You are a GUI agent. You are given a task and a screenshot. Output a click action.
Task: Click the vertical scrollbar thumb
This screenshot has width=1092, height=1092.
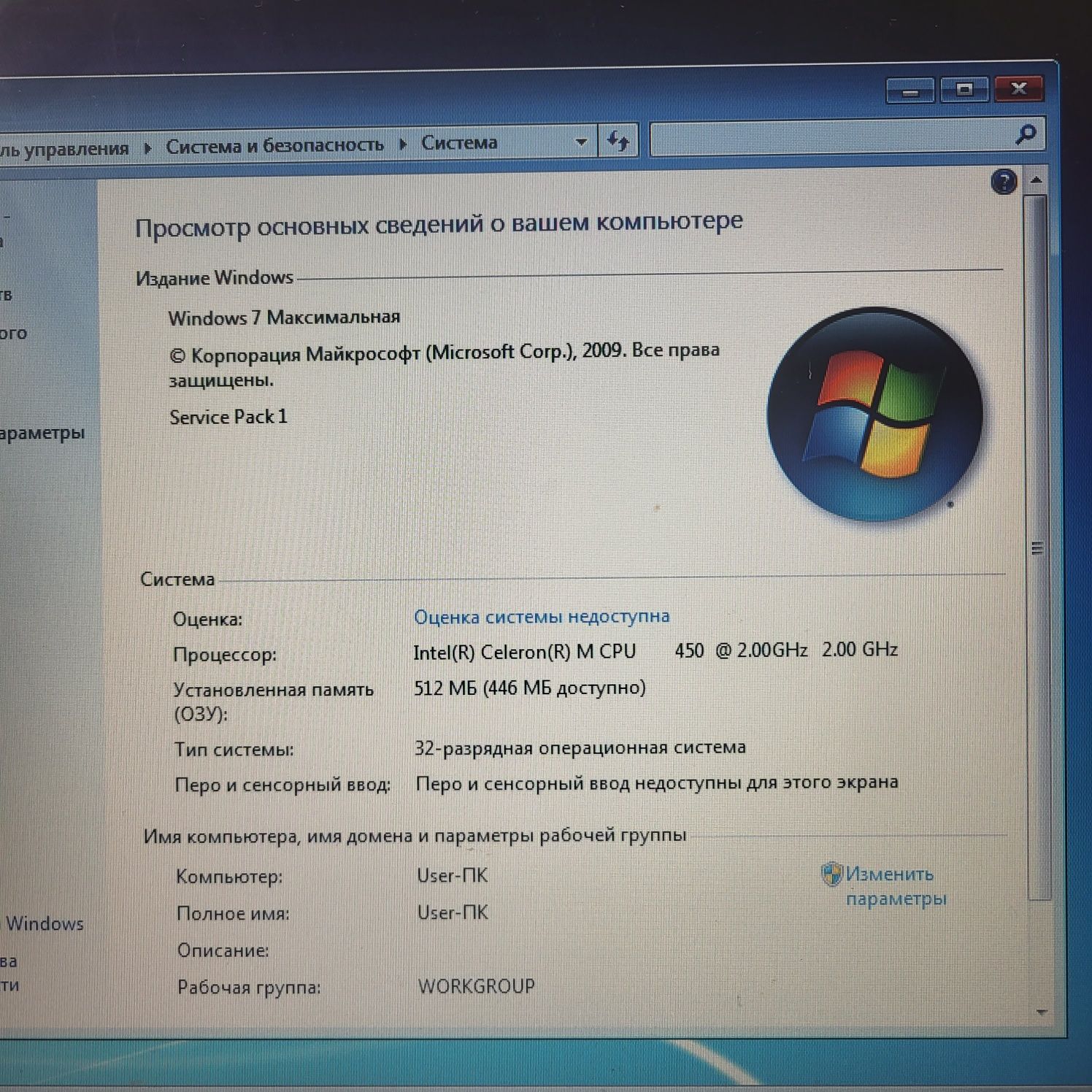coord(1037,547)
